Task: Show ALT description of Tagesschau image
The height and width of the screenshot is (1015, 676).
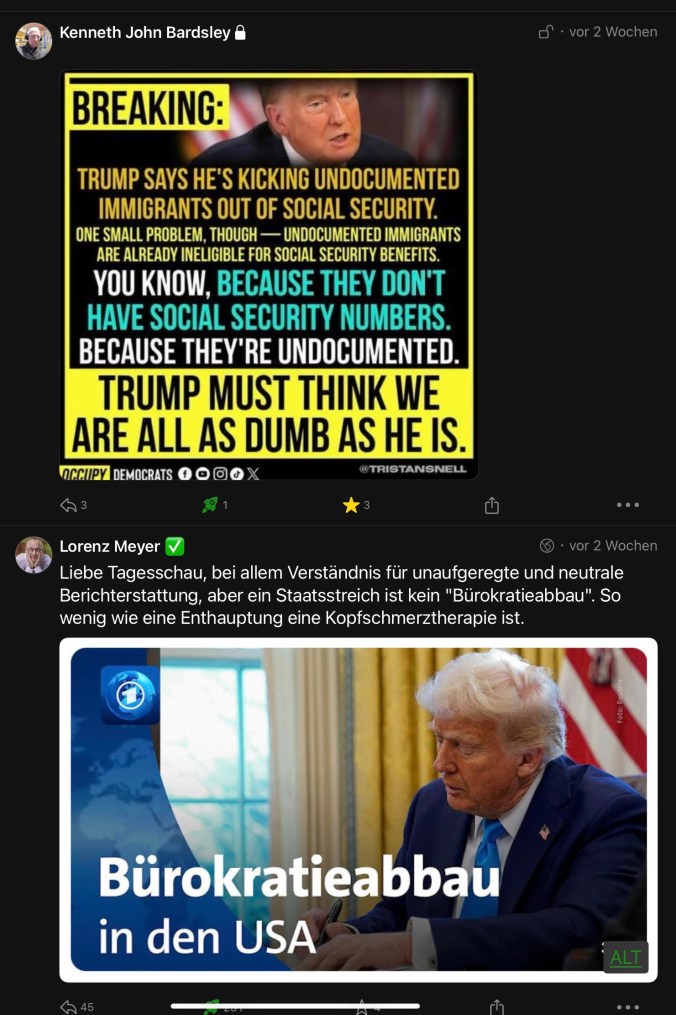Action: 625,957
